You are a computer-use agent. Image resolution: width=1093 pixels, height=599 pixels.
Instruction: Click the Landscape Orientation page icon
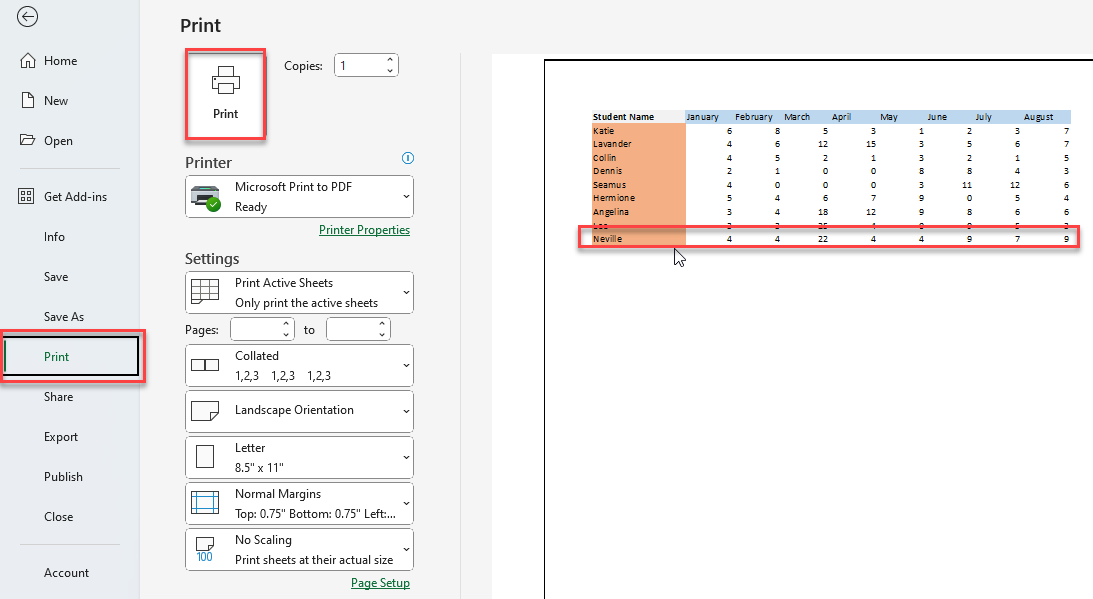tap(205, 411)
